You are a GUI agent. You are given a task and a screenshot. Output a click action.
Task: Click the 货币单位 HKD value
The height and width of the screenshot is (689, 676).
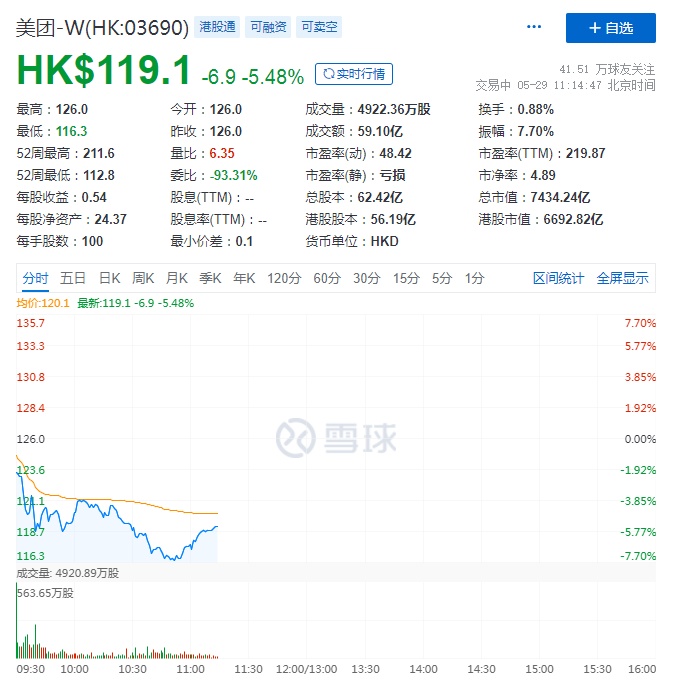coord(385,241)
